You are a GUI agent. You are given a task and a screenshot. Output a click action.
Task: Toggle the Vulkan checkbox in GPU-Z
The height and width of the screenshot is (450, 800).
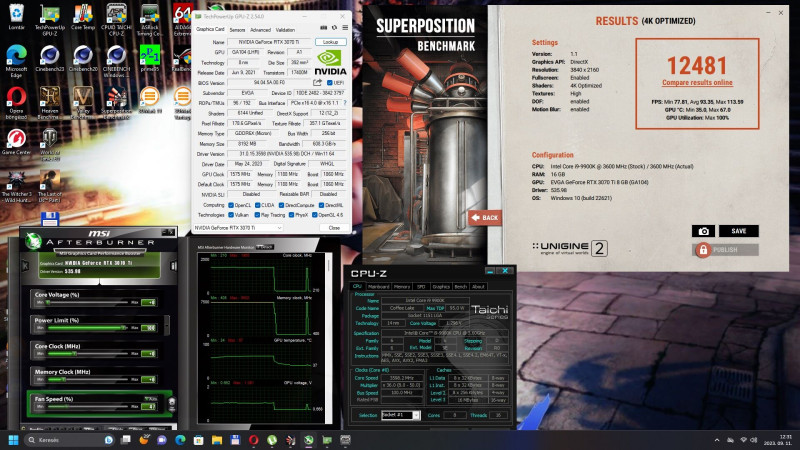[x=231, y=215]
